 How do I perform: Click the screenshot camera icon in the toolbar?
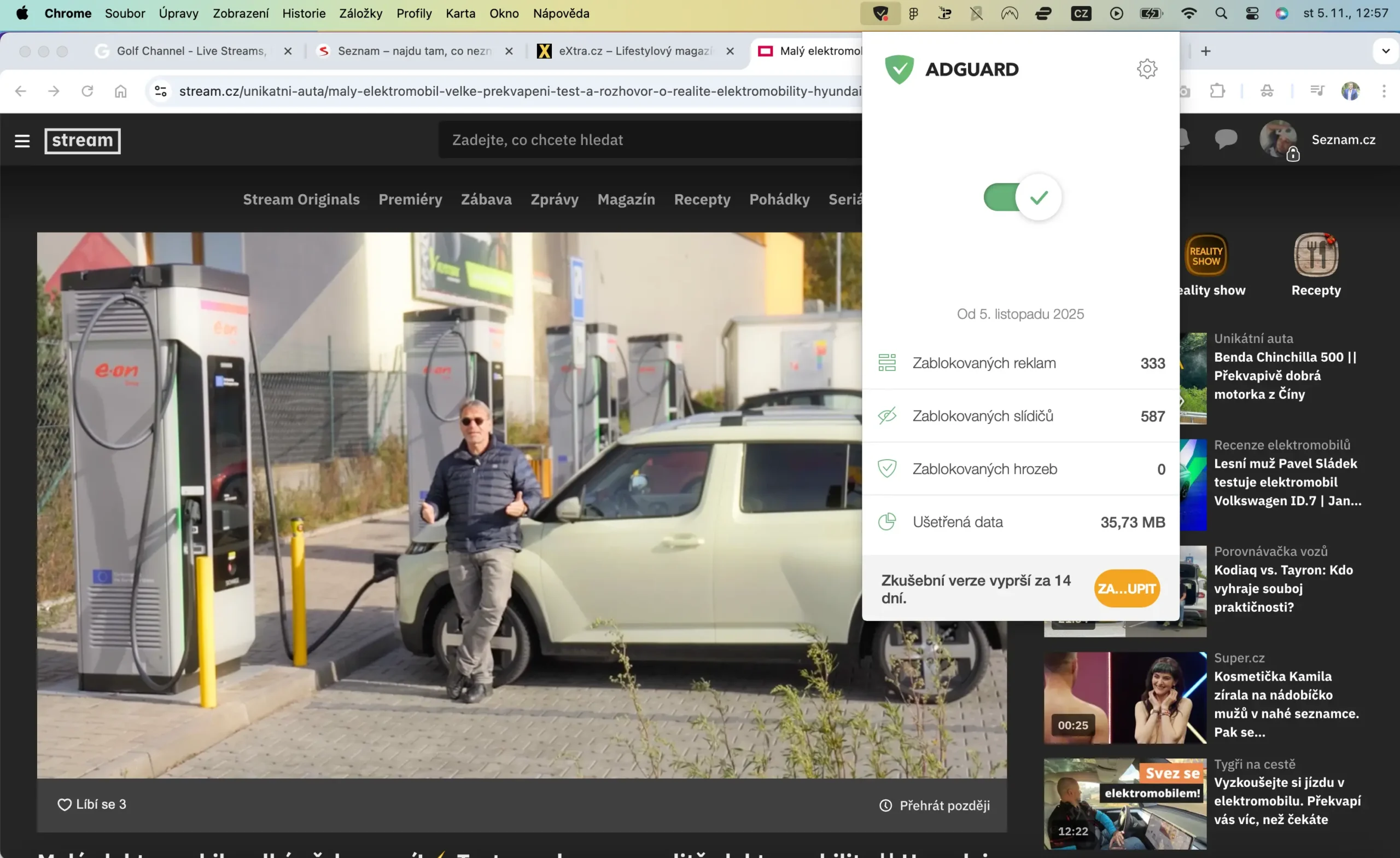(x=1185, y=91)
